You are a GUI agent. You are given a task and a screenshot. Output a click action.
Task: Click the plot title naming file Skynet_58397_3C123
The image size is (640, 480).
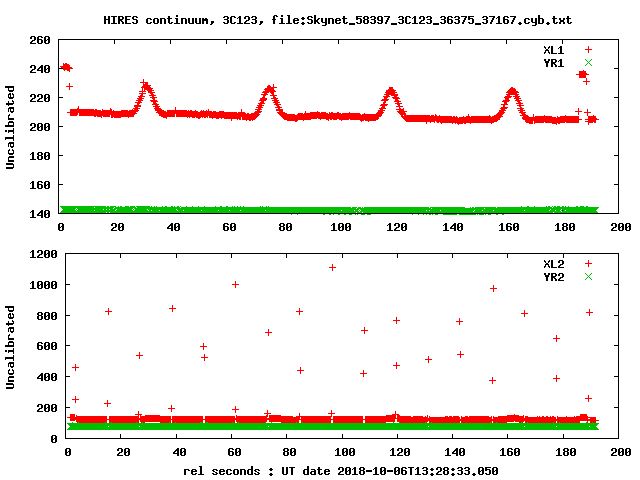(337, 20)
